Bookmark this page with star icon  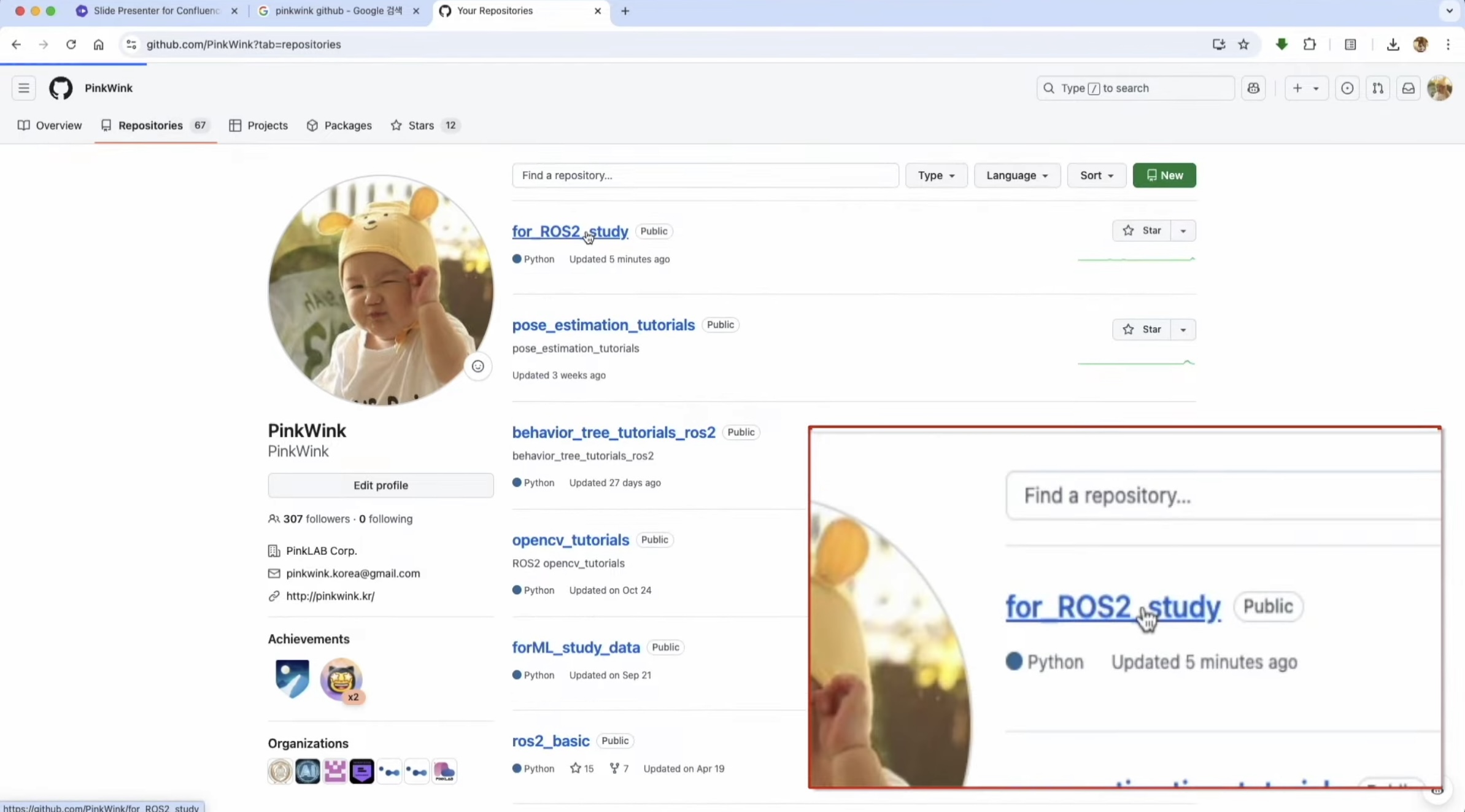coord(1243,44)
